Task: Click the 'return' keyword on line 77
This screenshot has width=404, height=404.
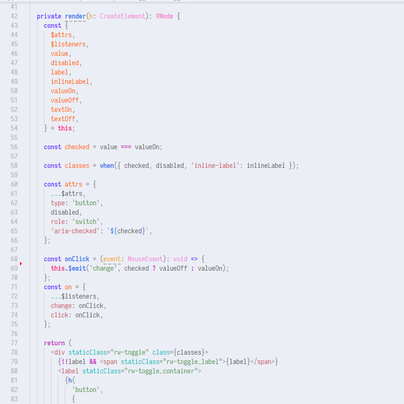Action: (x=54, y=343)
